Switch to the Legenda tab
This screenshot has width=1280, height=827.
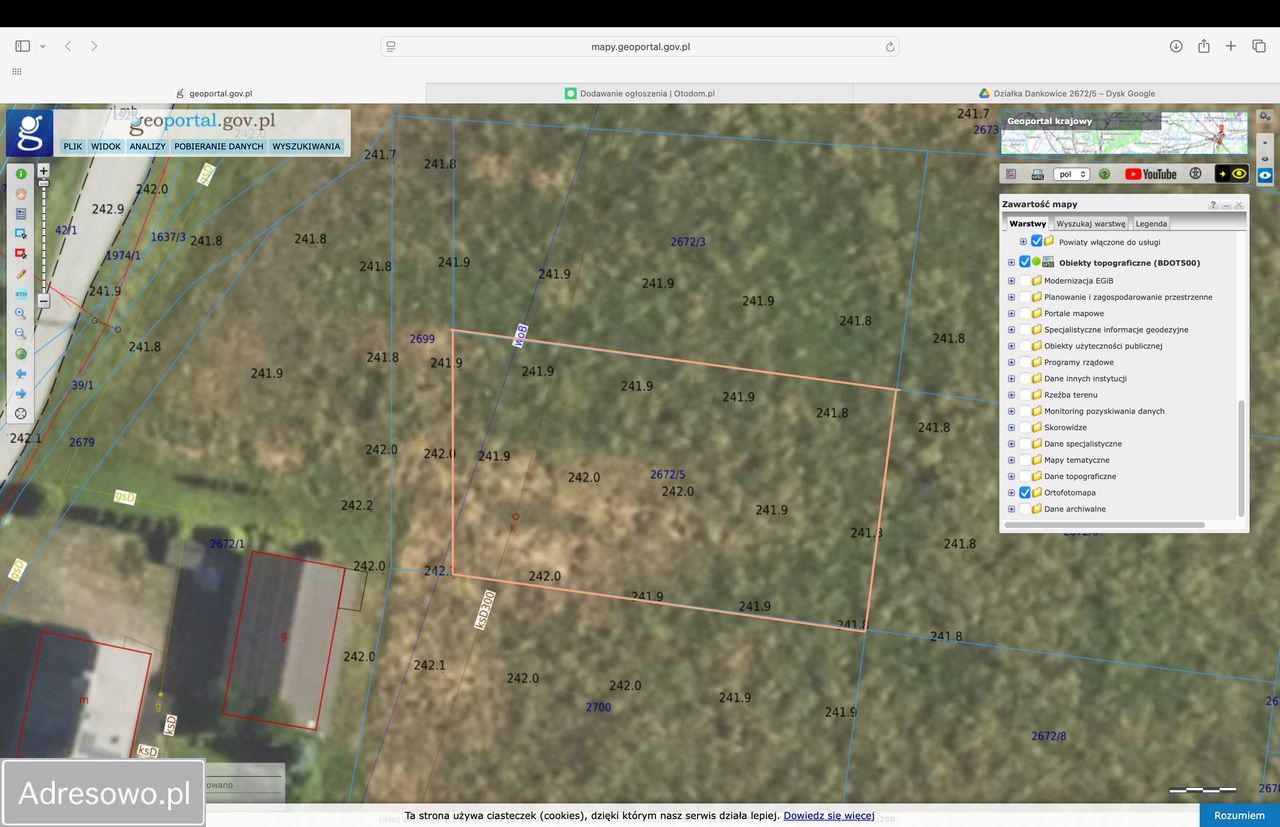(x=1150, y=224)
